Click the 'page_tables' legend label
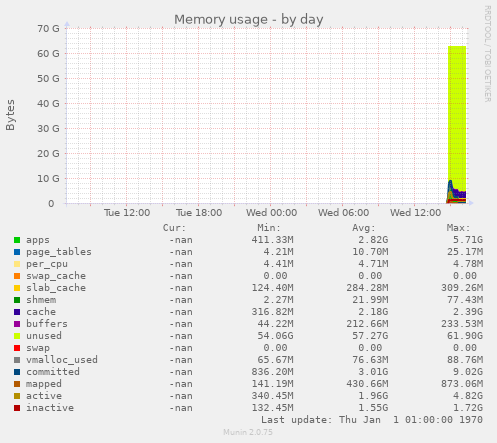 tap(59, 252)
